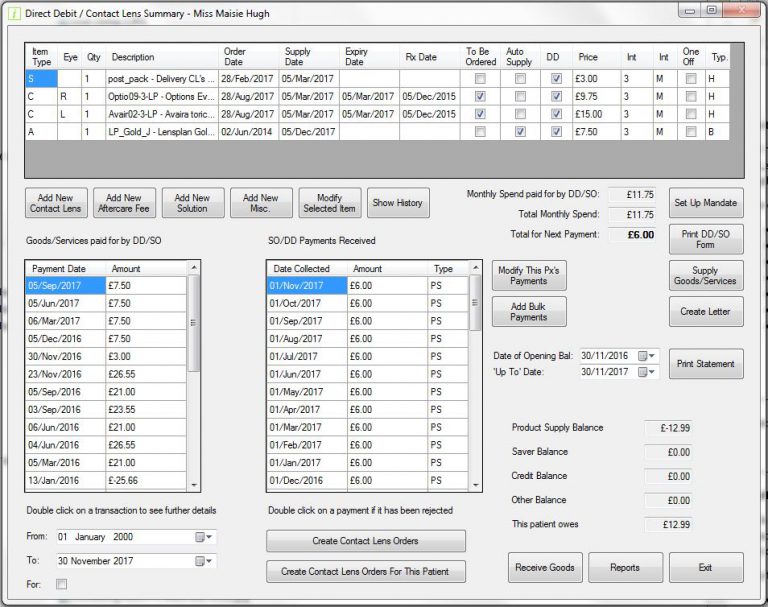The width and height of the screenshot is (768, 607).
Task: Click scrollbar thumb of SO/DD payments list
Action: click(475, 303)
